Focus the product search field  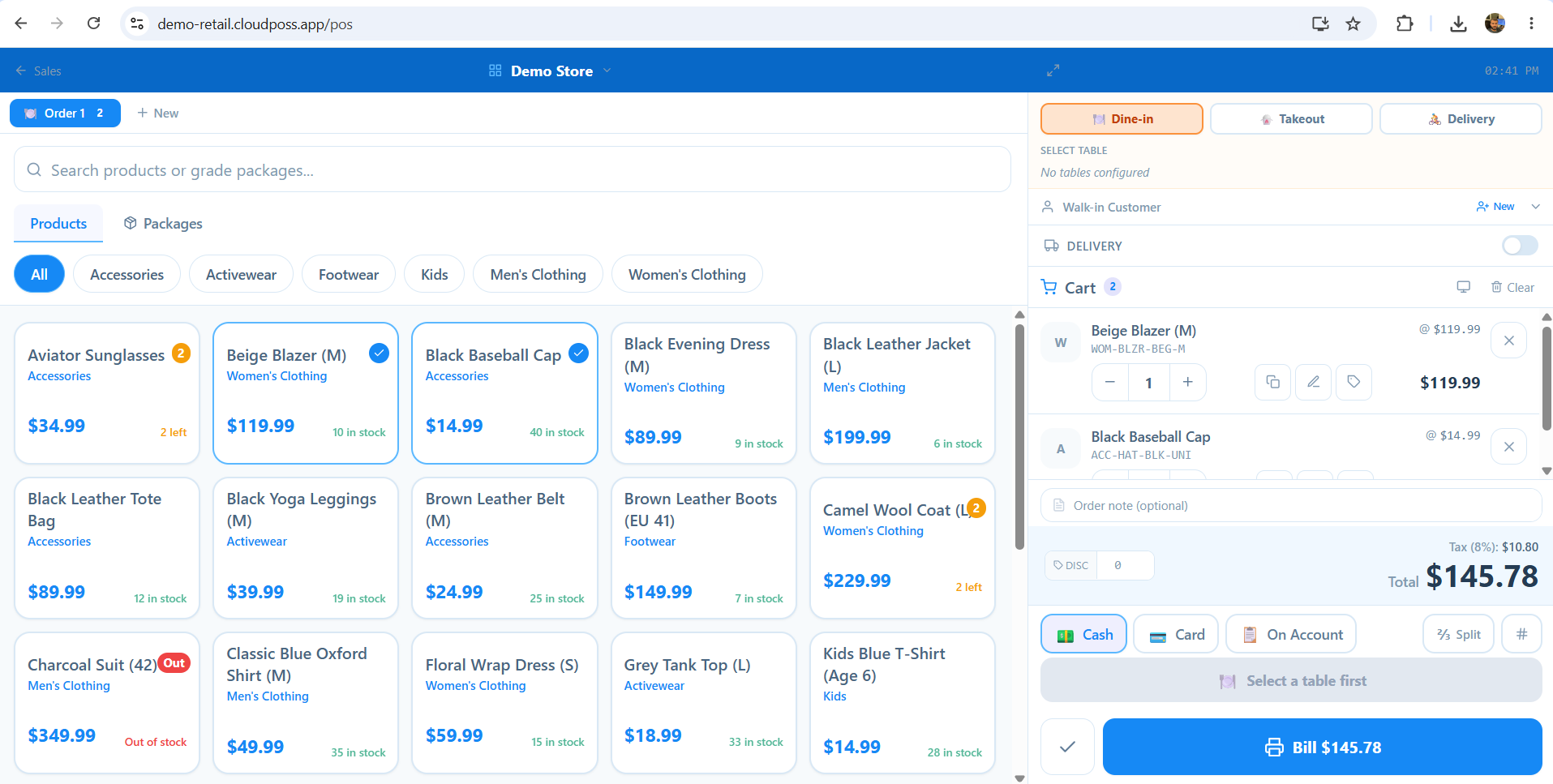[x=513, y=169]
